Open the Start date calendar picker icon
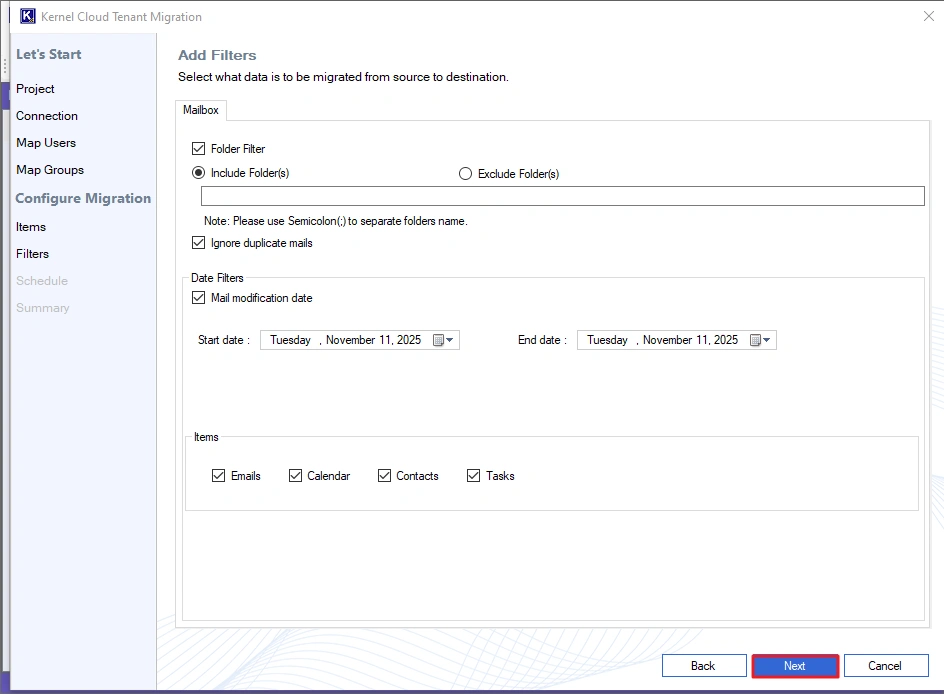The height and width of the screenshot is (694, 944). (x=438, y=339)
